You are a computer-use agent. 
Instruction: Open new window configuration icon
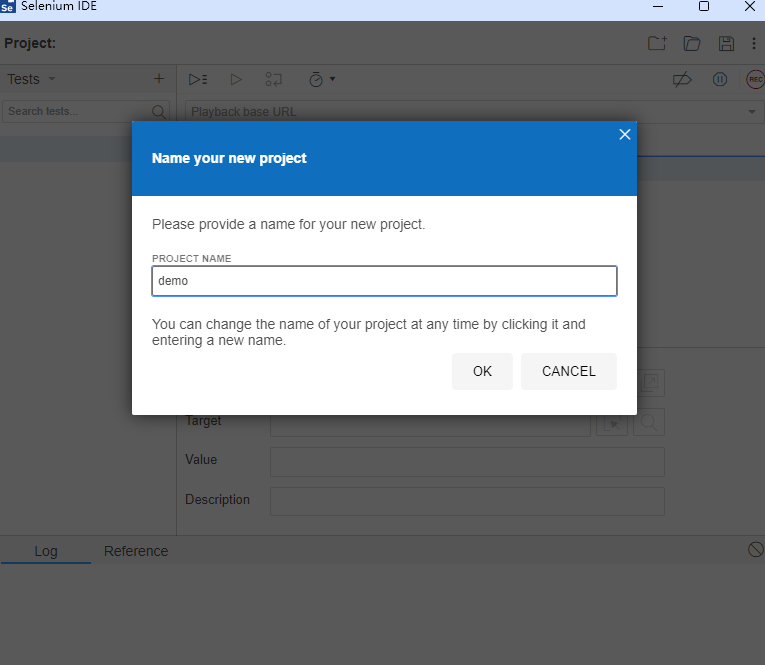651,383
